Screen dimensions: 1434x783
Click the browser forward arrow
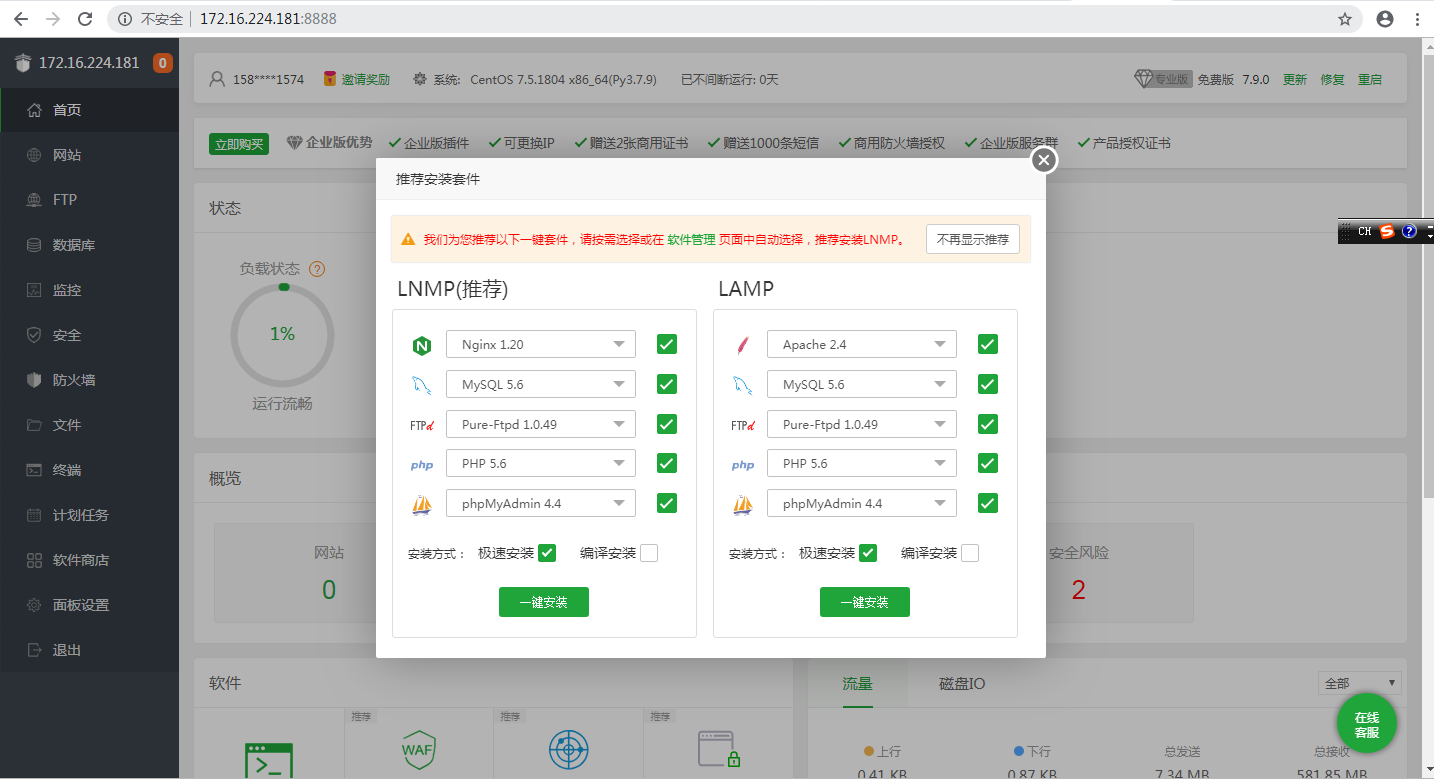click(x=53, y=19)
